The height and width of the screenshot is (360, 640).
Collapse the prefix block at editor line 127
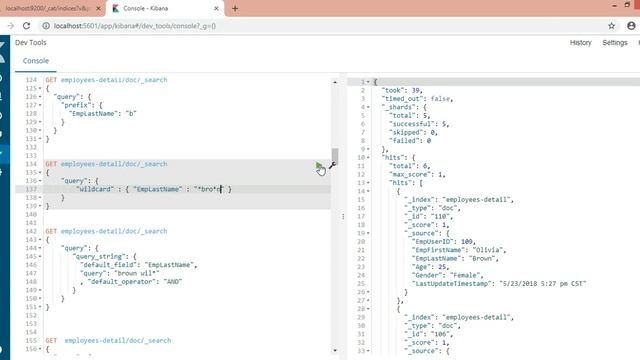pos(40,105)
